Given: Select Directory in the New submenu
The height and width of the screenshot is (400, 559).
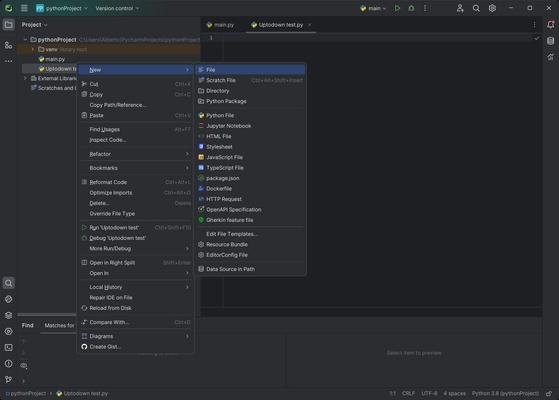Looking at the screenshot, I should tap(250, 91).
